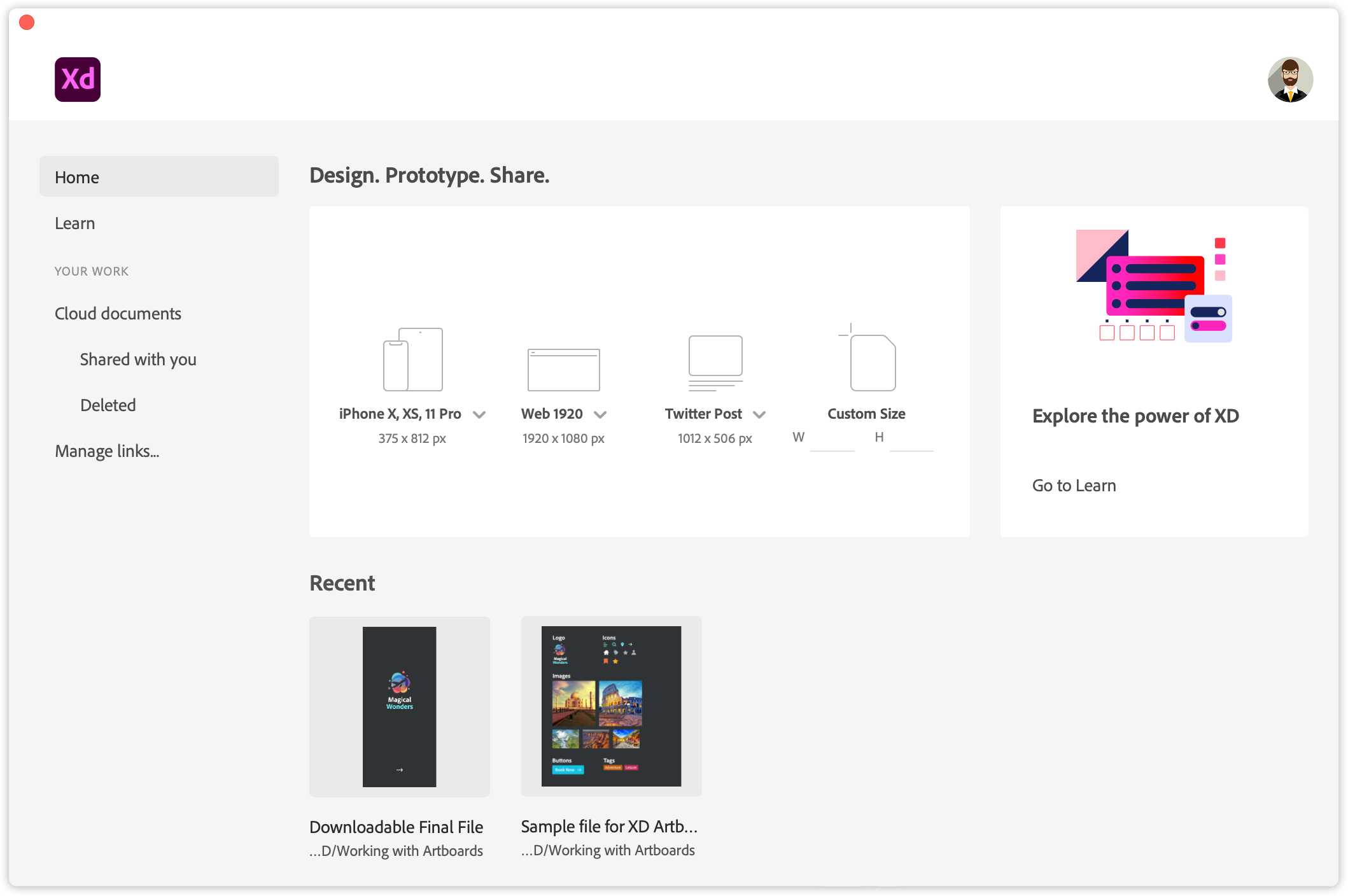Create a new iPhone X, XS, 11 Pro document
The image size is (1348, 896).
412,360
